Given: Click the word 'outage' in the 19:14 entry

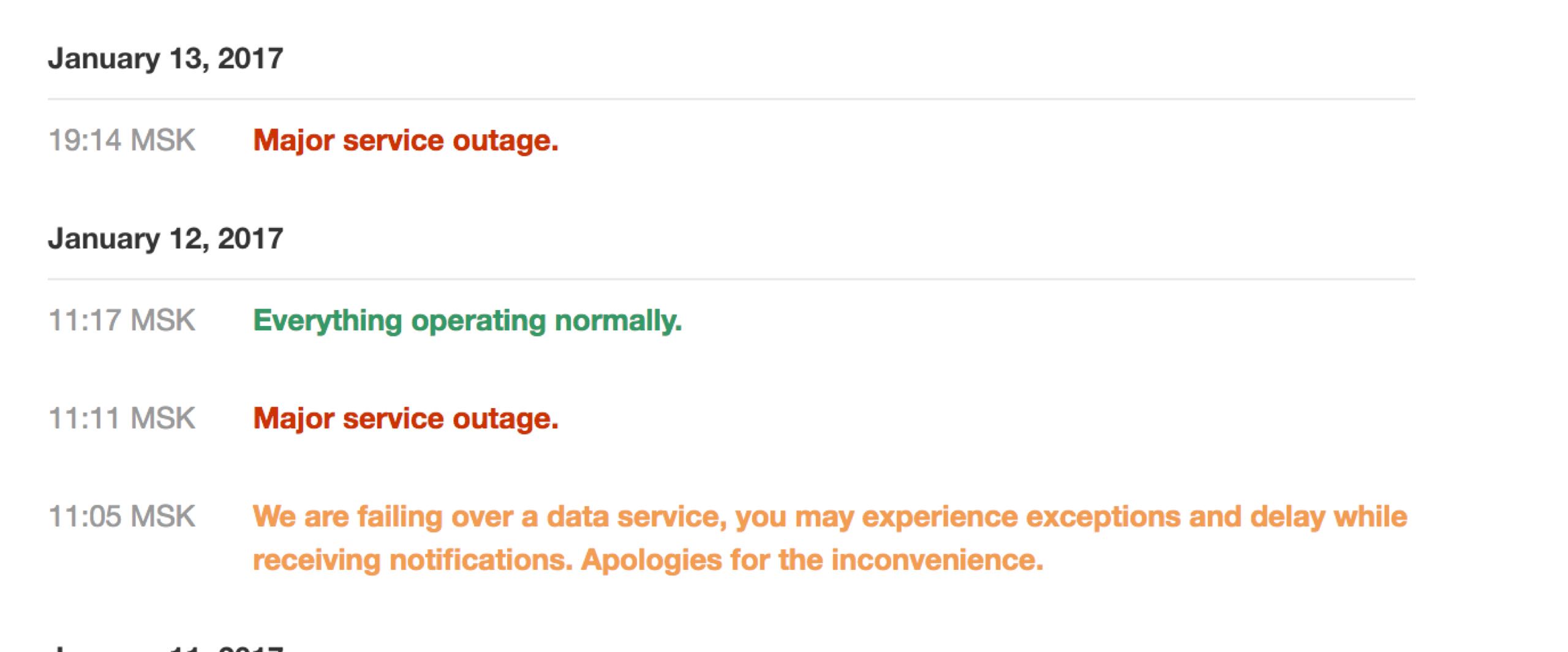Looking at the screenshot, I should [505, 140].
